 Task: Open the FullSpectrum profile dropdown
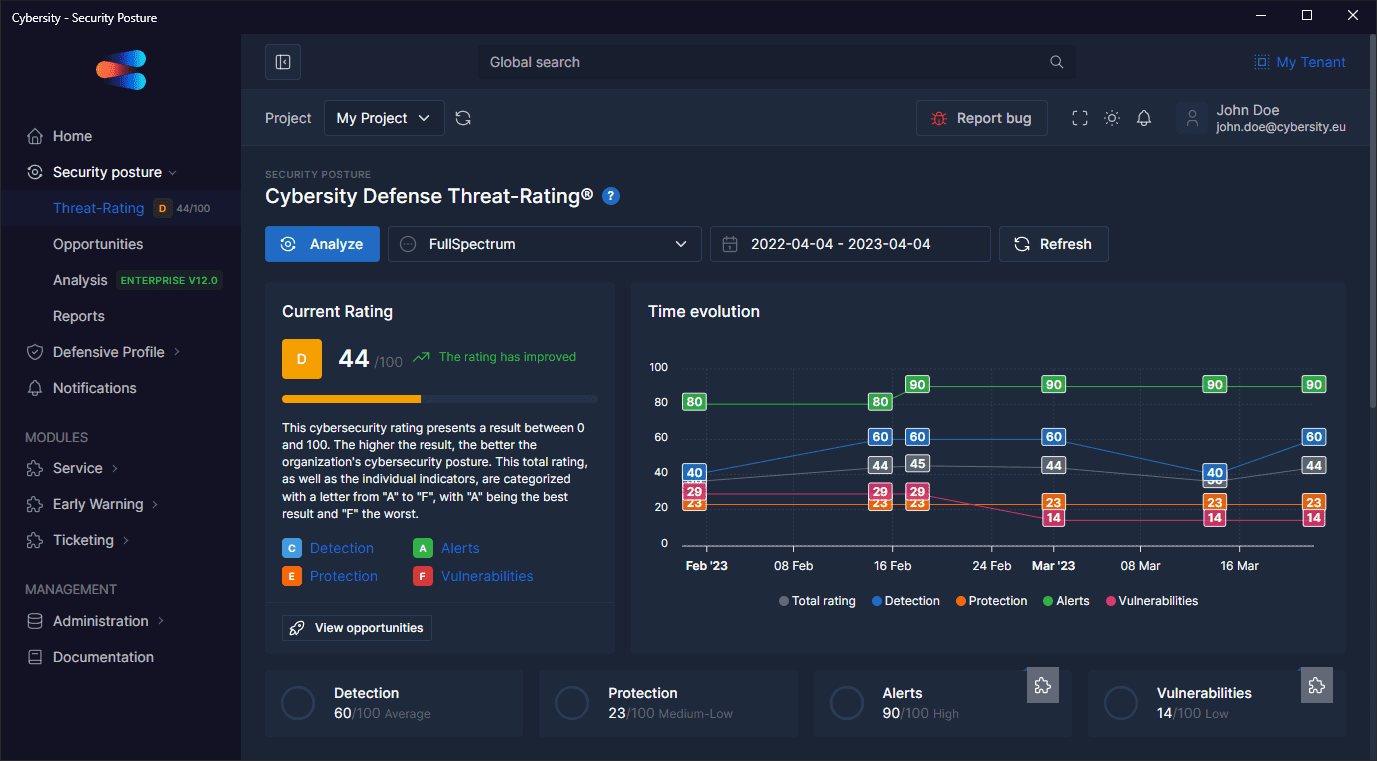(x=545, y=244)
